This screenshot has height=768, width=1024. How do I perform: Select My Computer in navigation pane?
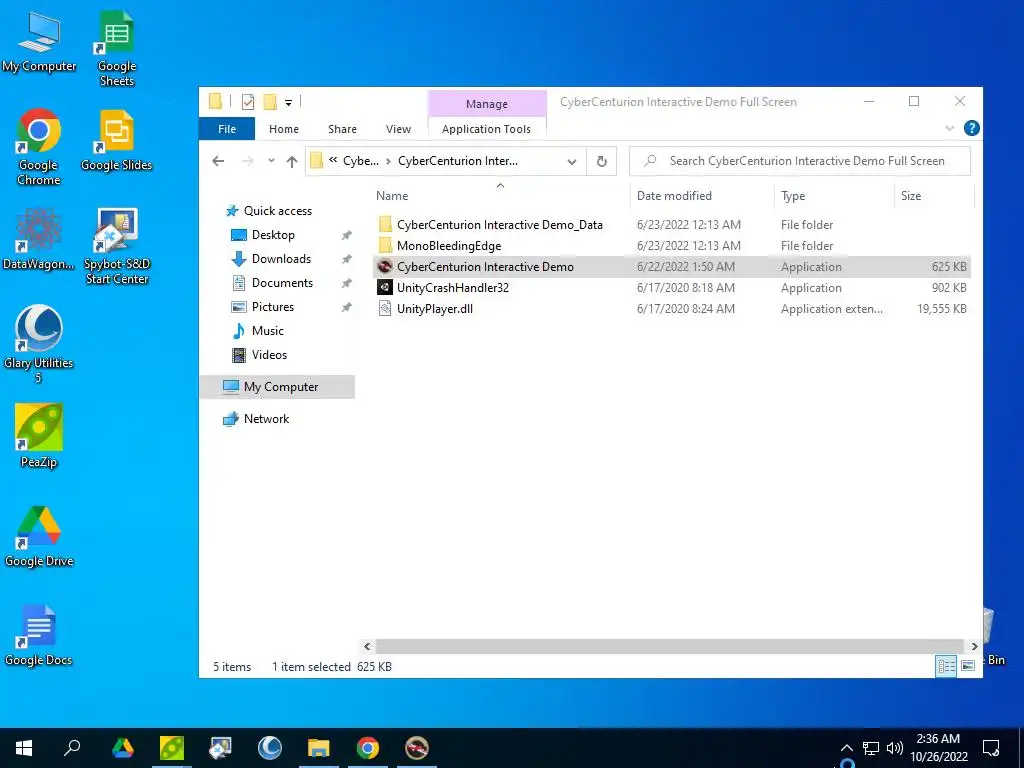tap(278, 387)
